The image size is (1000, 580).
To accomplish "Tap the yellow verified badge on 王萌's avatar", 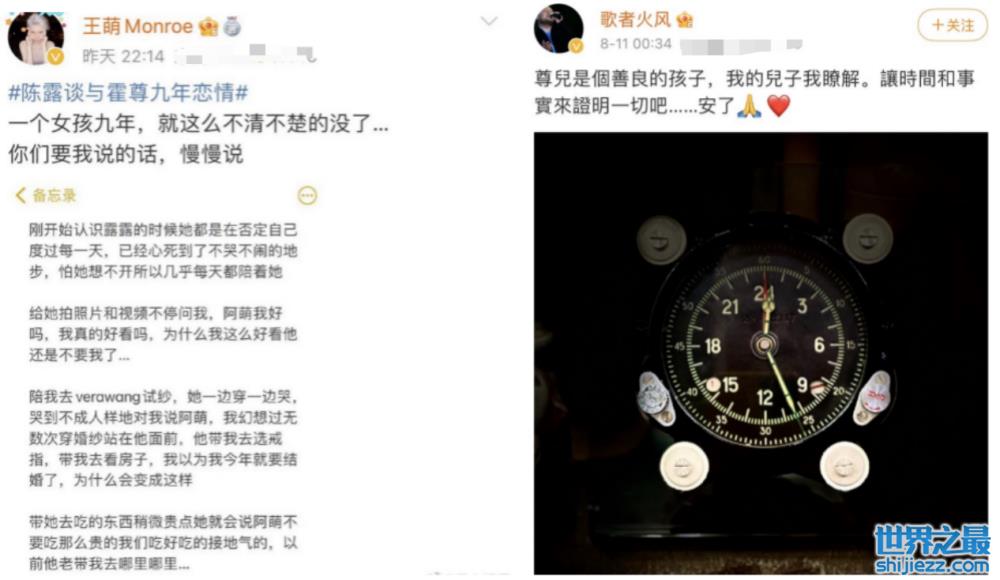I will [x=55, y=57].
